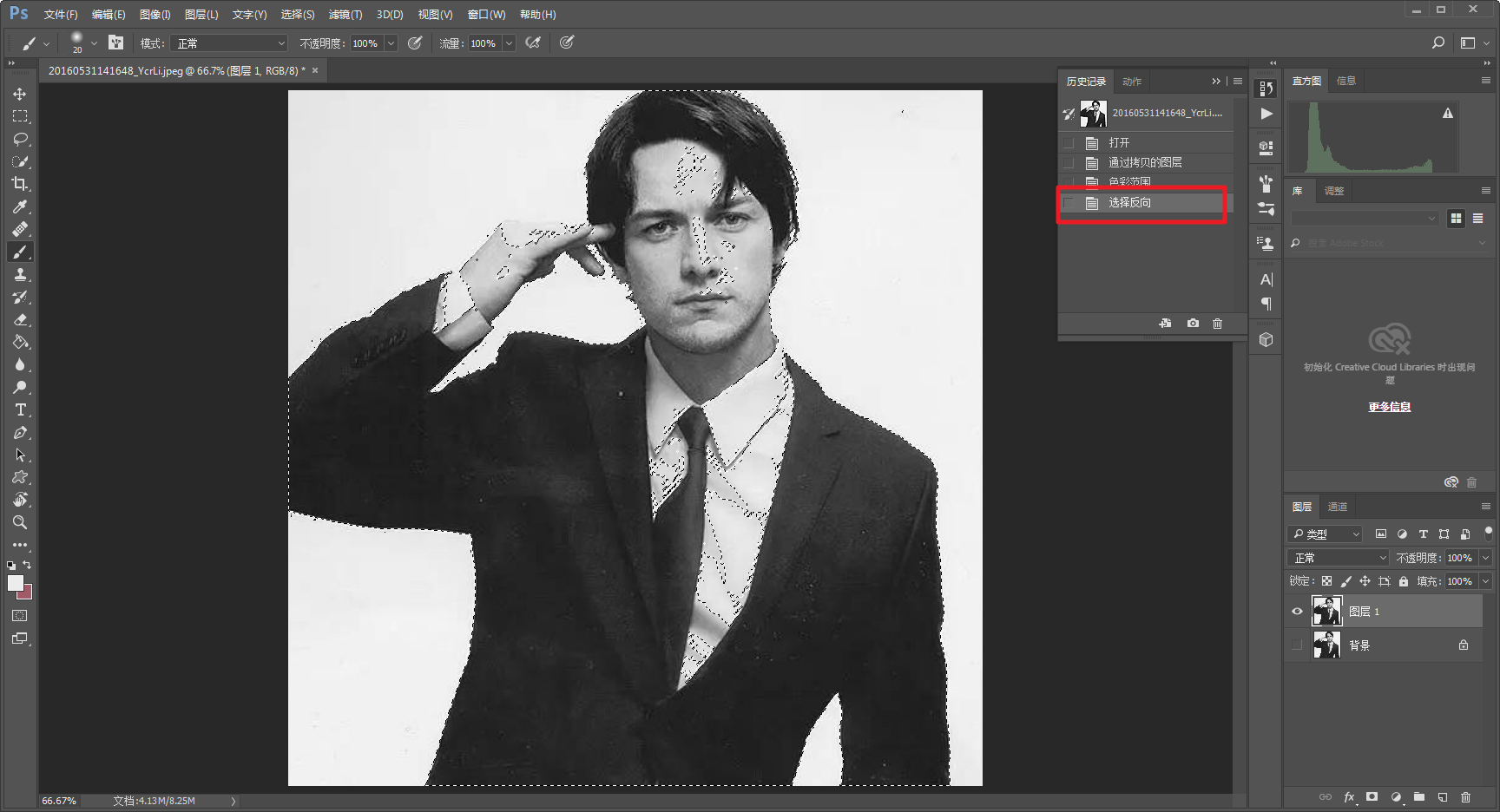Viewport: 1500px width, 812px height.
Task: Switch to the 信息 tab
Action: click(1346, 81)
